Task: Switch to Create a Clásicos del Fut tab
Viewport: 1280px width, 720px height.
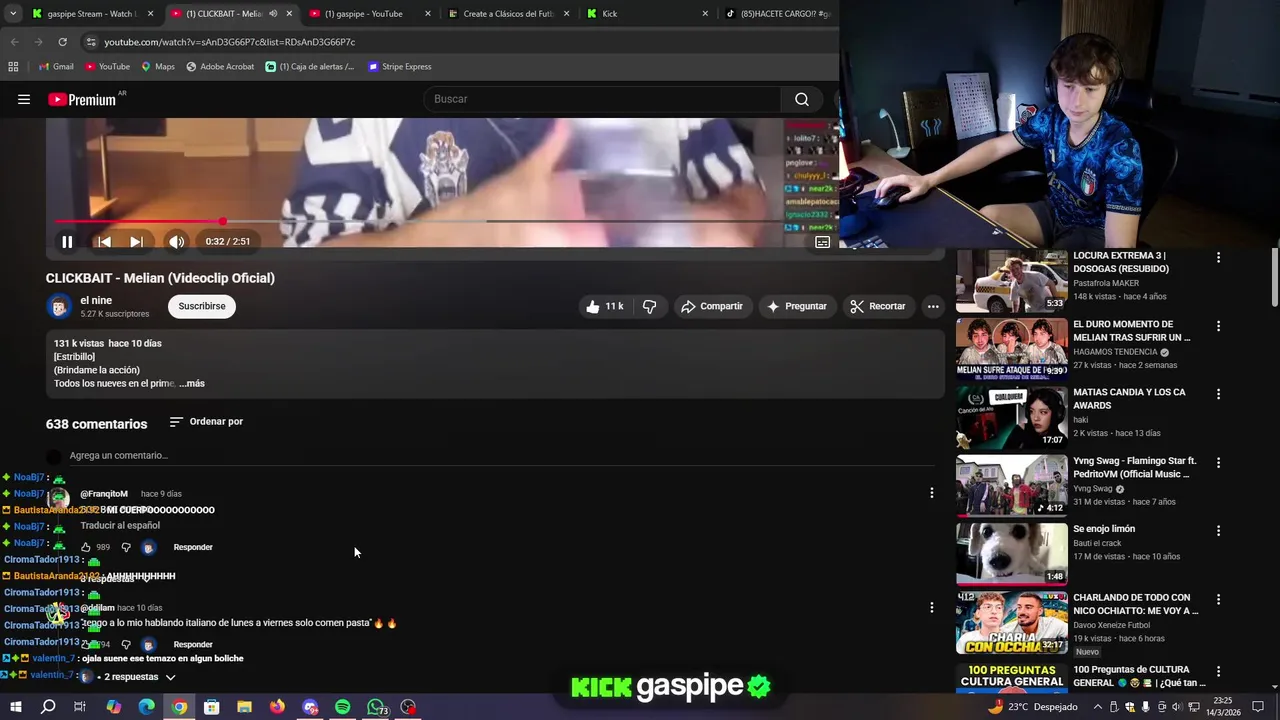Action: [507, 14]
